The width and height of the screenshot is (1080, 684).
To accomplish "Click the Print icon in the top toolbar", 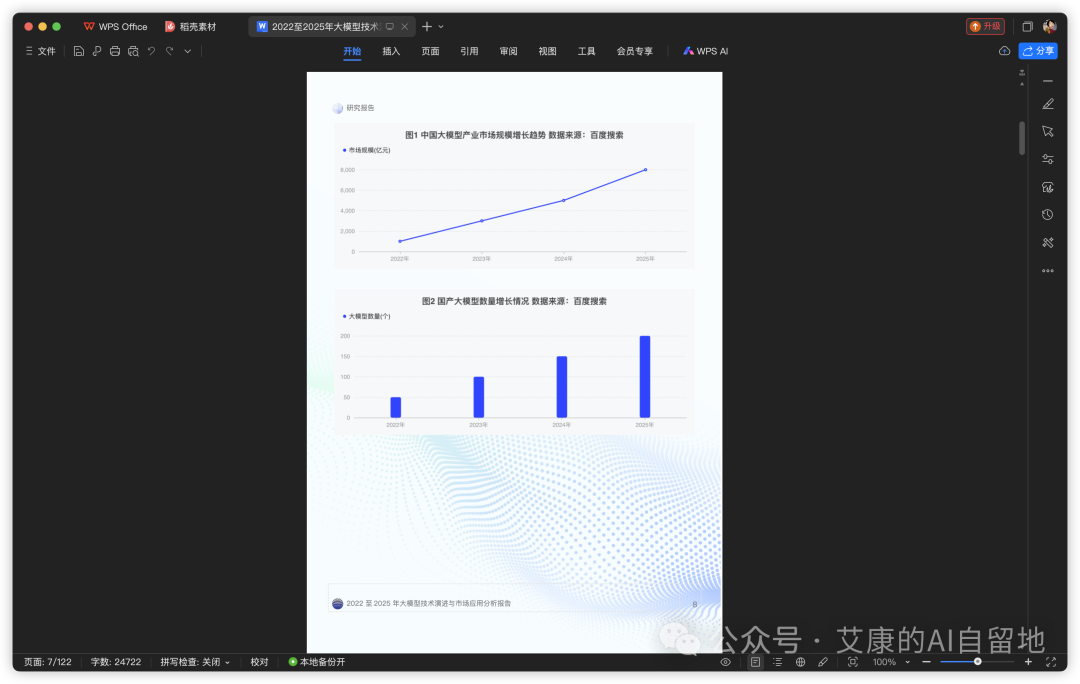I will click(x=116, y=51).
